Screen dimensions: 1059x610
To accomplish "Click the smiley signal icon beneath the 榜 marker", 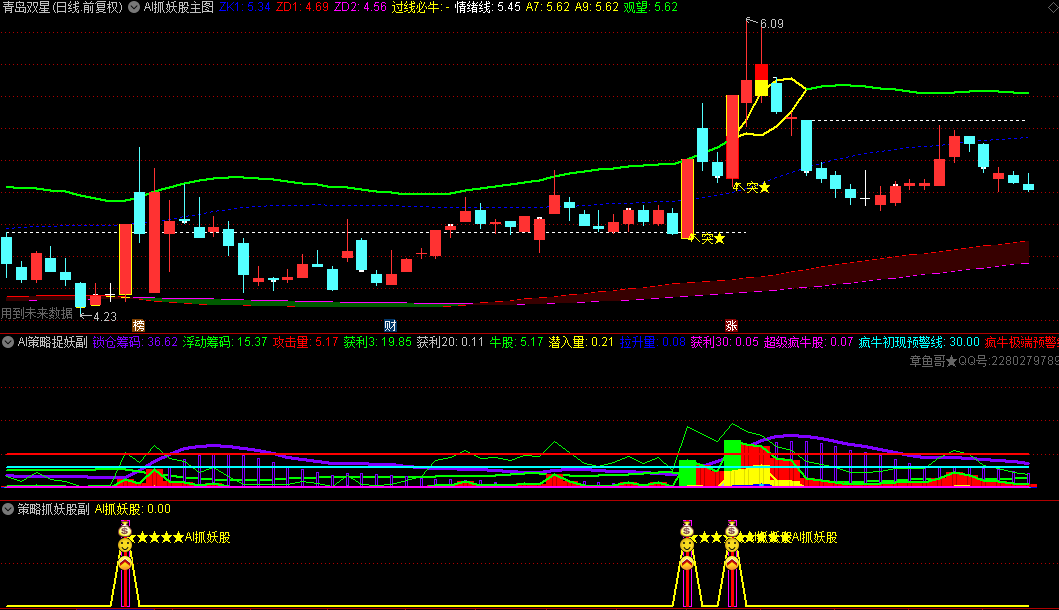I will coord(125,544).
